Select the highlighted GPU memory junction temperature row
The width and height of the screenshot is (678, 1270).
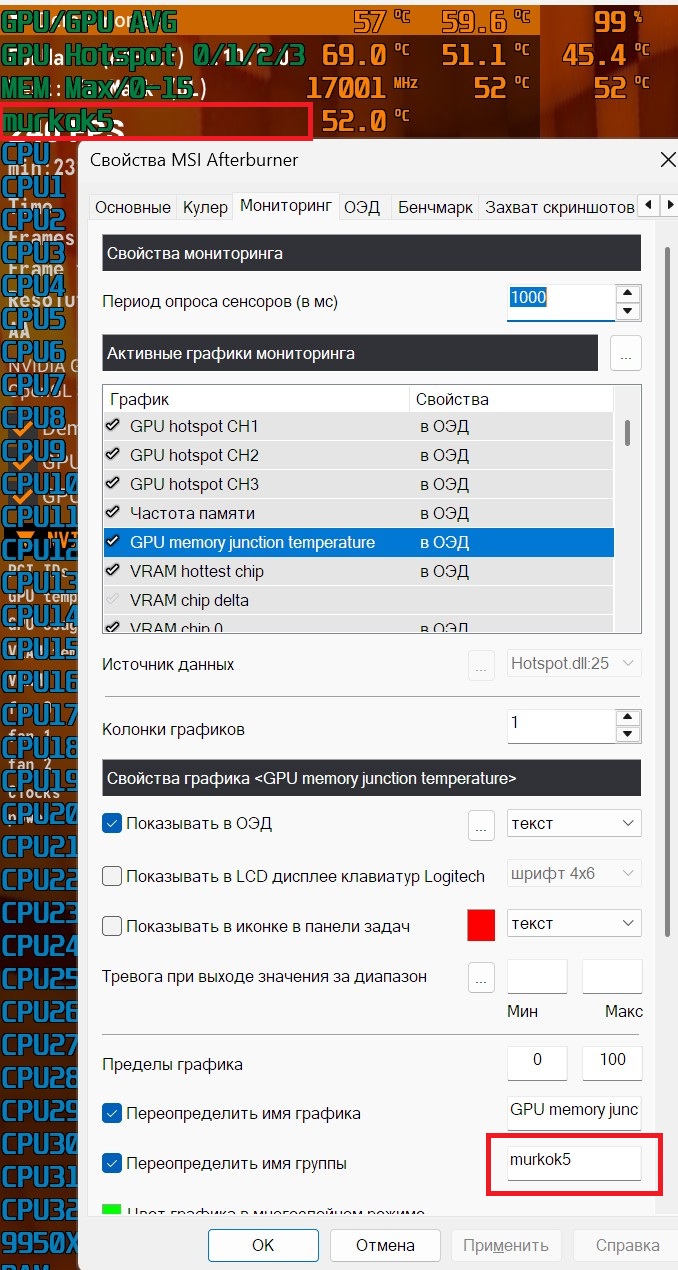tap(358, 542)
